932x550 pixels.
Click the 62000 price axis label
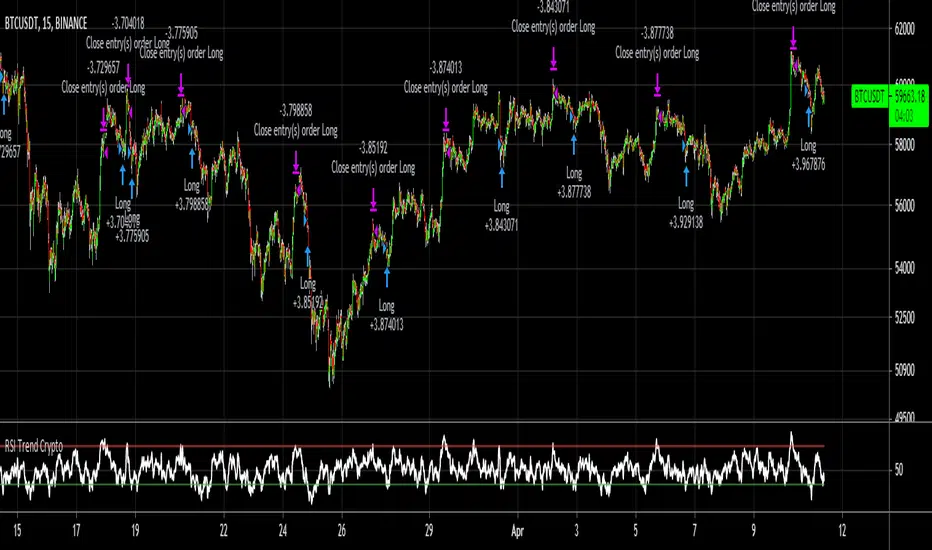pyautogui.click(x=904, y=29)
